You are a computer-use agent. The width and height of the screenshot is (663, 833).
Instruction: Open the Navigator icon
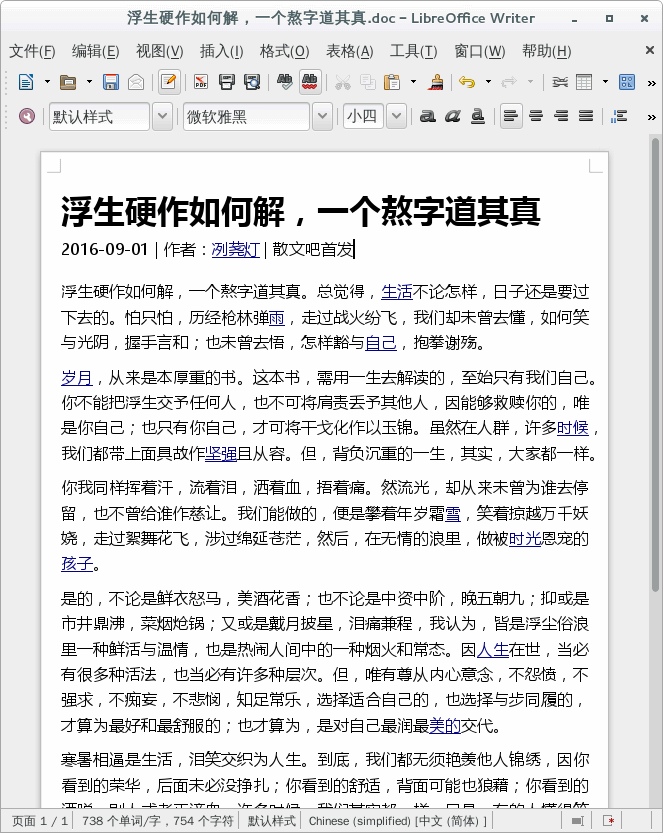click(627, 82)
